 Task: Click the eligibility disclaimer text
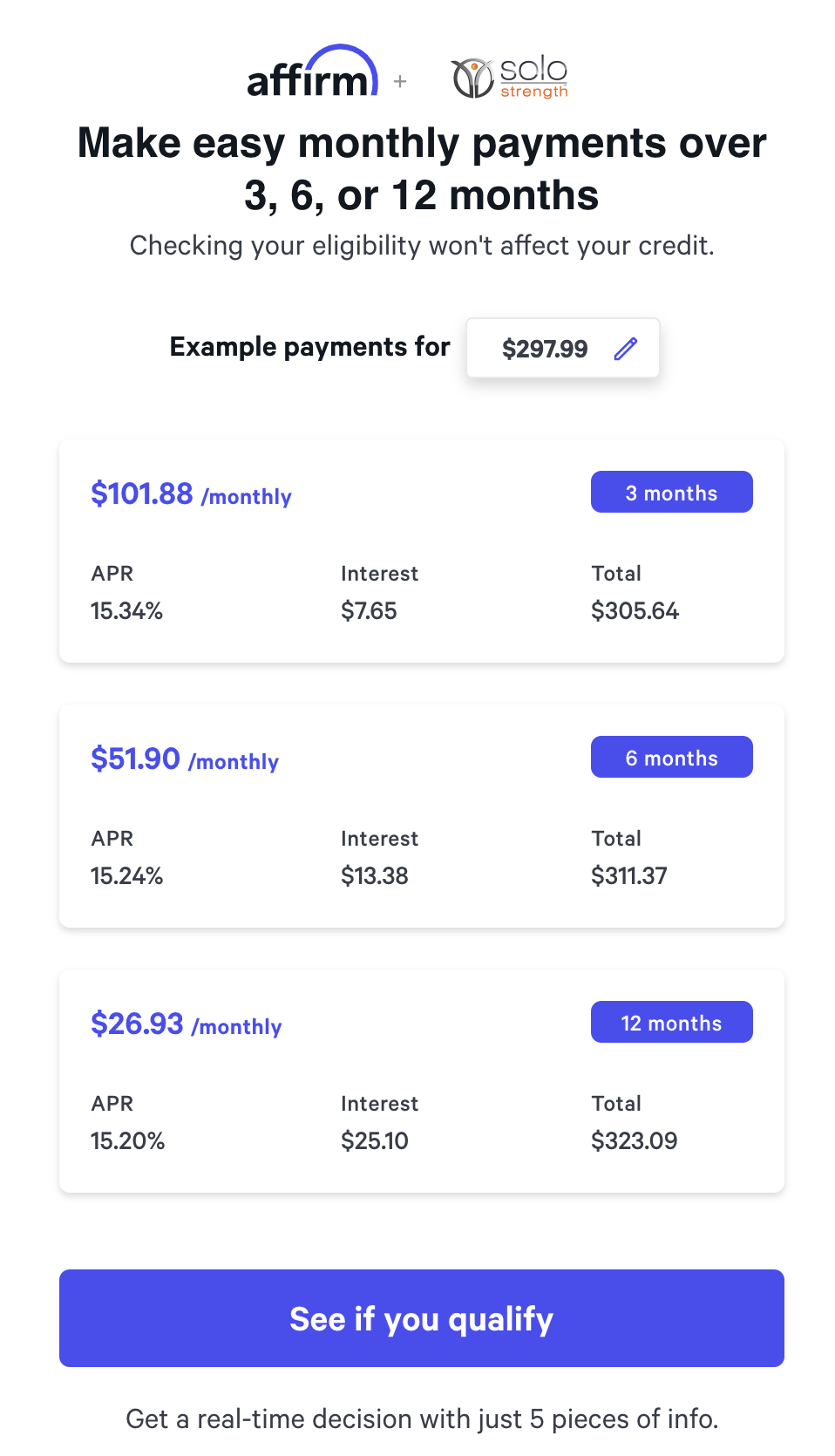[x=422, y=246]
